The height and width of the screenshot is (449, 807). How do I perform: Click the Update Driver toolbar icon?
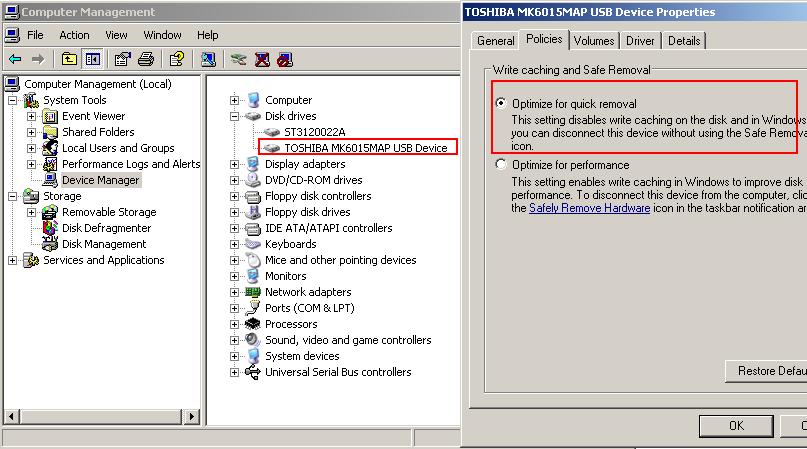238,60
